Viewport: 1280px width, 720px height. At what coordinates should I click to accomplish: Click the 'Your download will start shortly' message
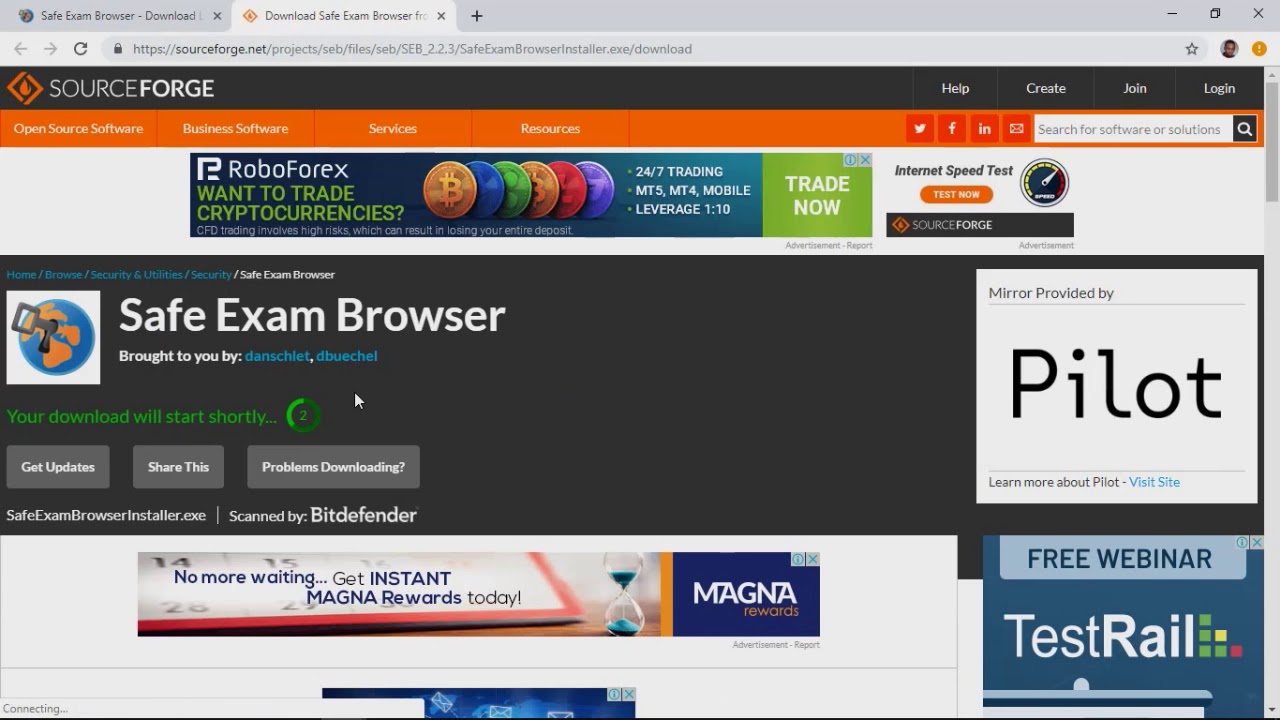point(142,416)
